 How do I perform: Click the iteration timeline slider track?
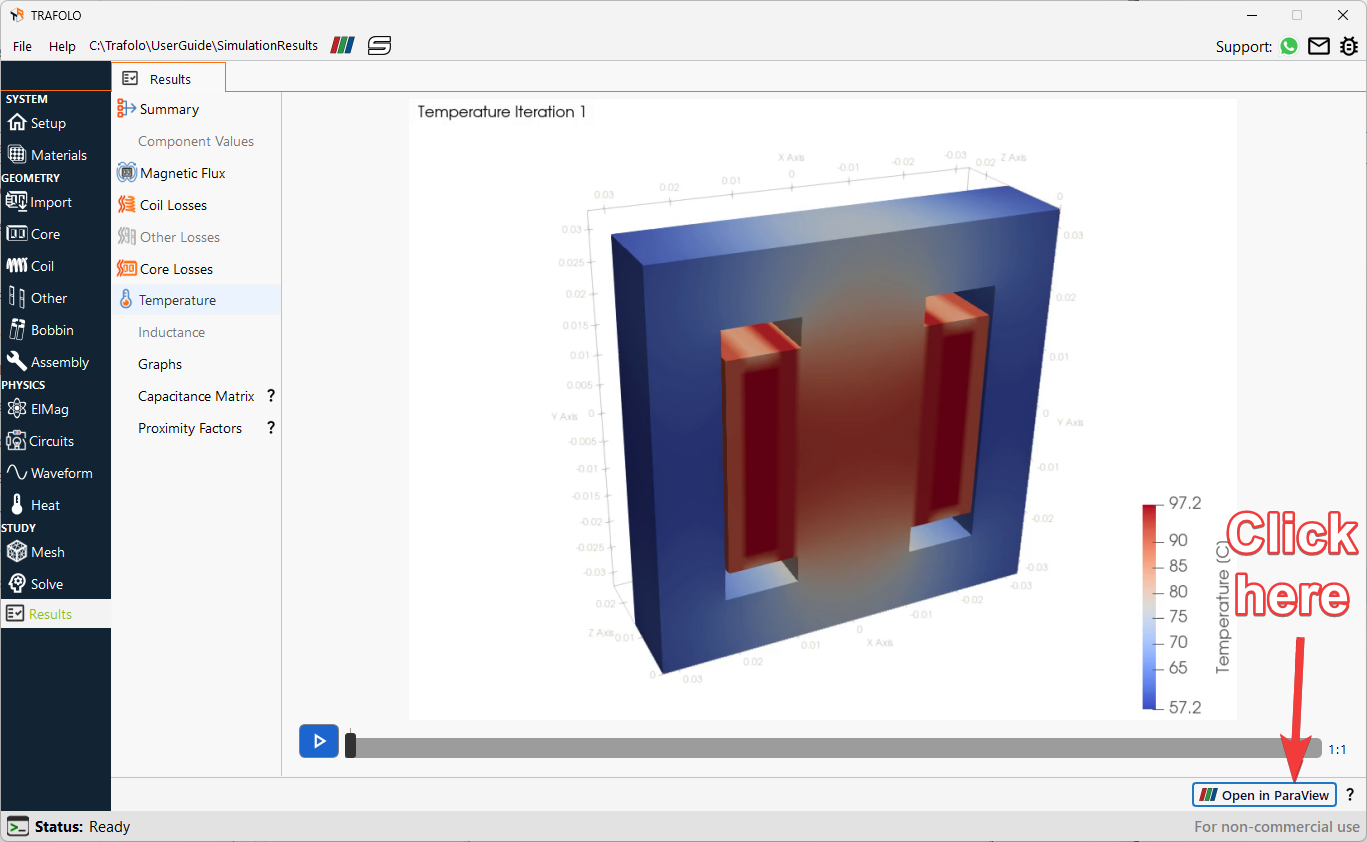pos(833,748)
